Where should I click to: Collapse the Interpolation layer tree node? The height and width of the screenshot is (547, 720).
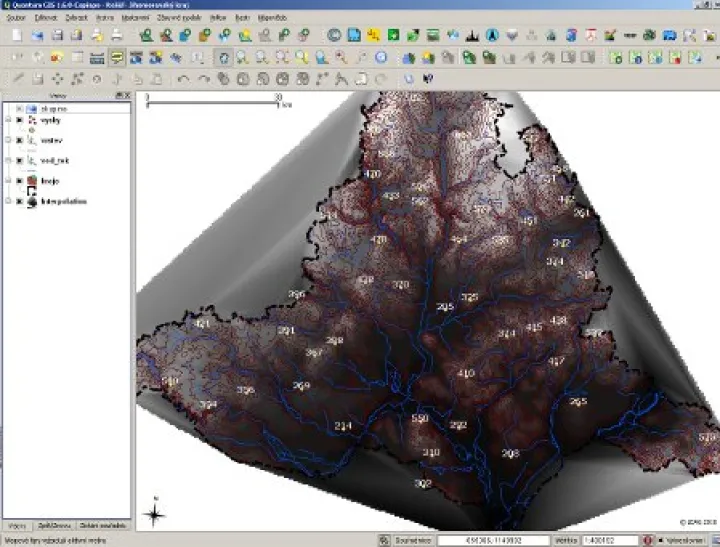(x=8, y=202)
